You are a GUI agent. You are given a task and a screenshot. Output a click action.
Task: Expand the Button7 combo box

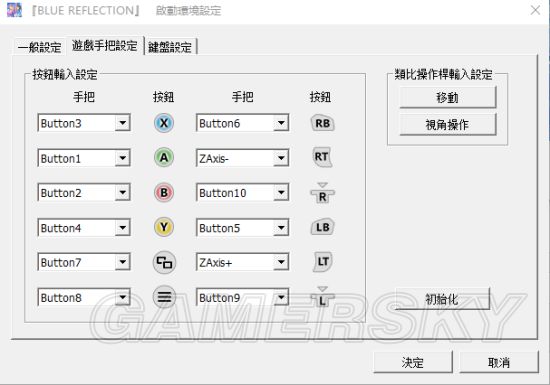[x=122, y=262]
